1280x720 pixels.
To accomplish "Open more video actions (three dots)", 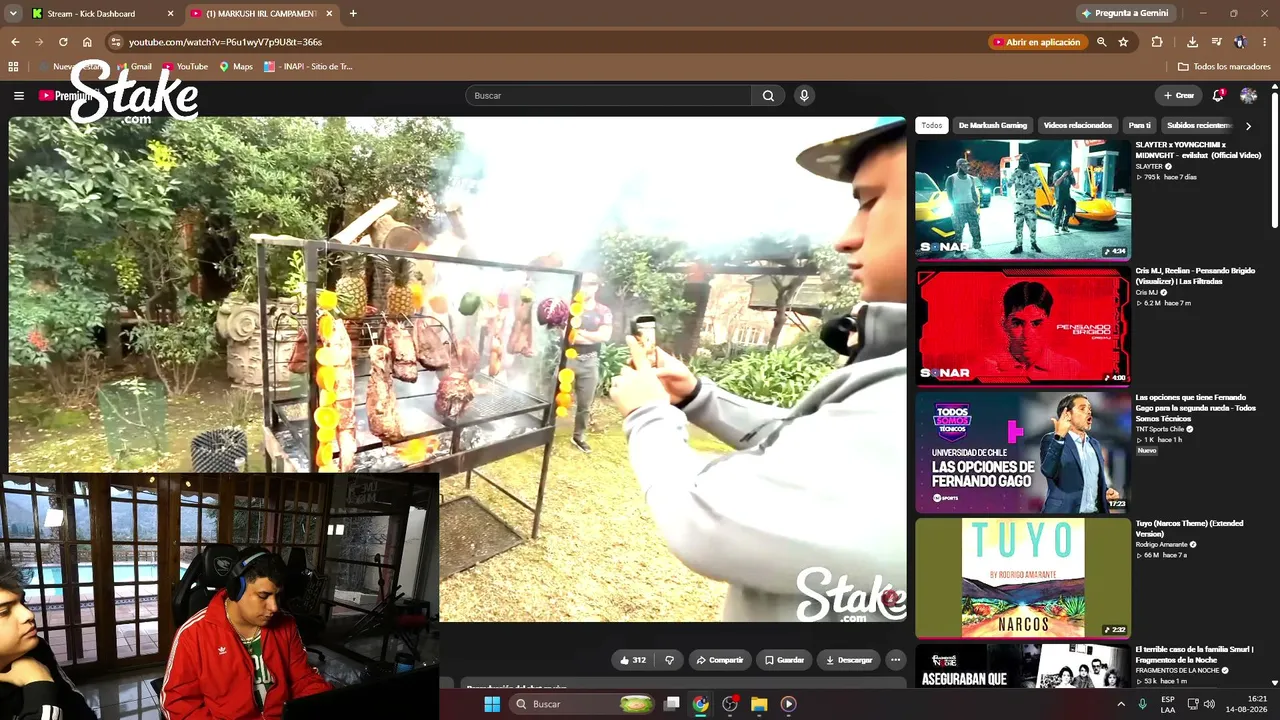I will pos(896,660).
